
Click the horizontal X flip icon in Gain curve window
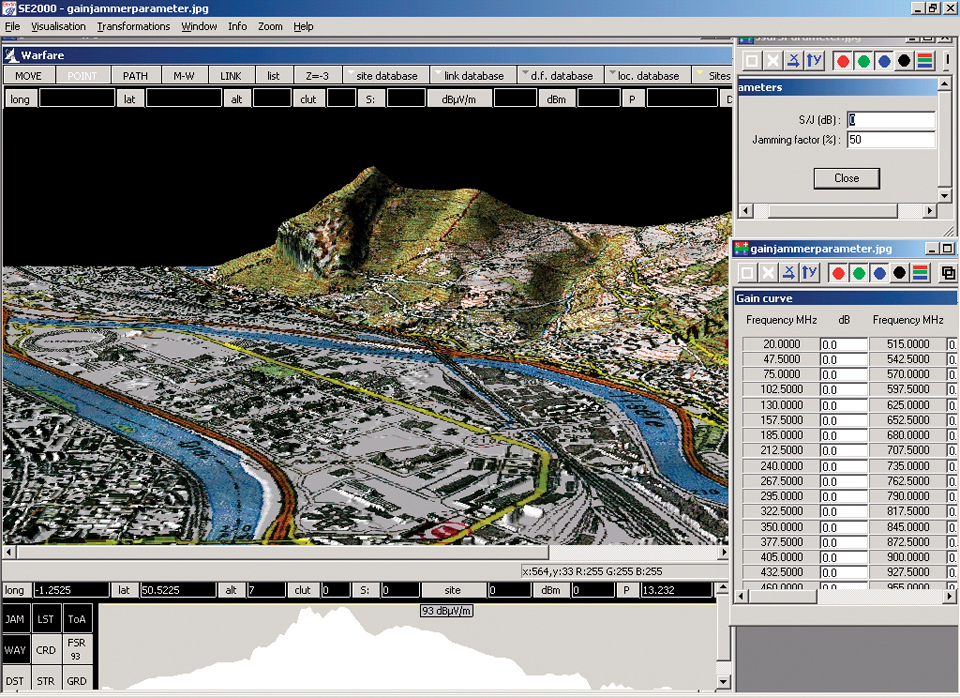[x=790, y=273]
